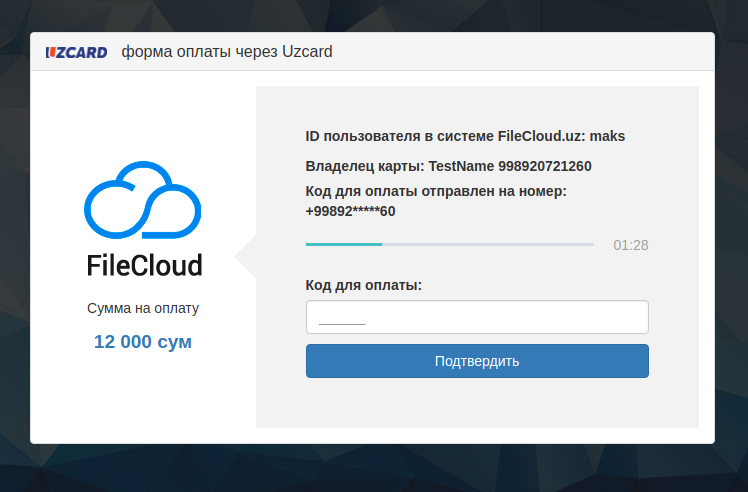Select the 12 000 сум payment amount
Image resolution: width=748 pixels, height=492 pixels.
click(143, 342)
